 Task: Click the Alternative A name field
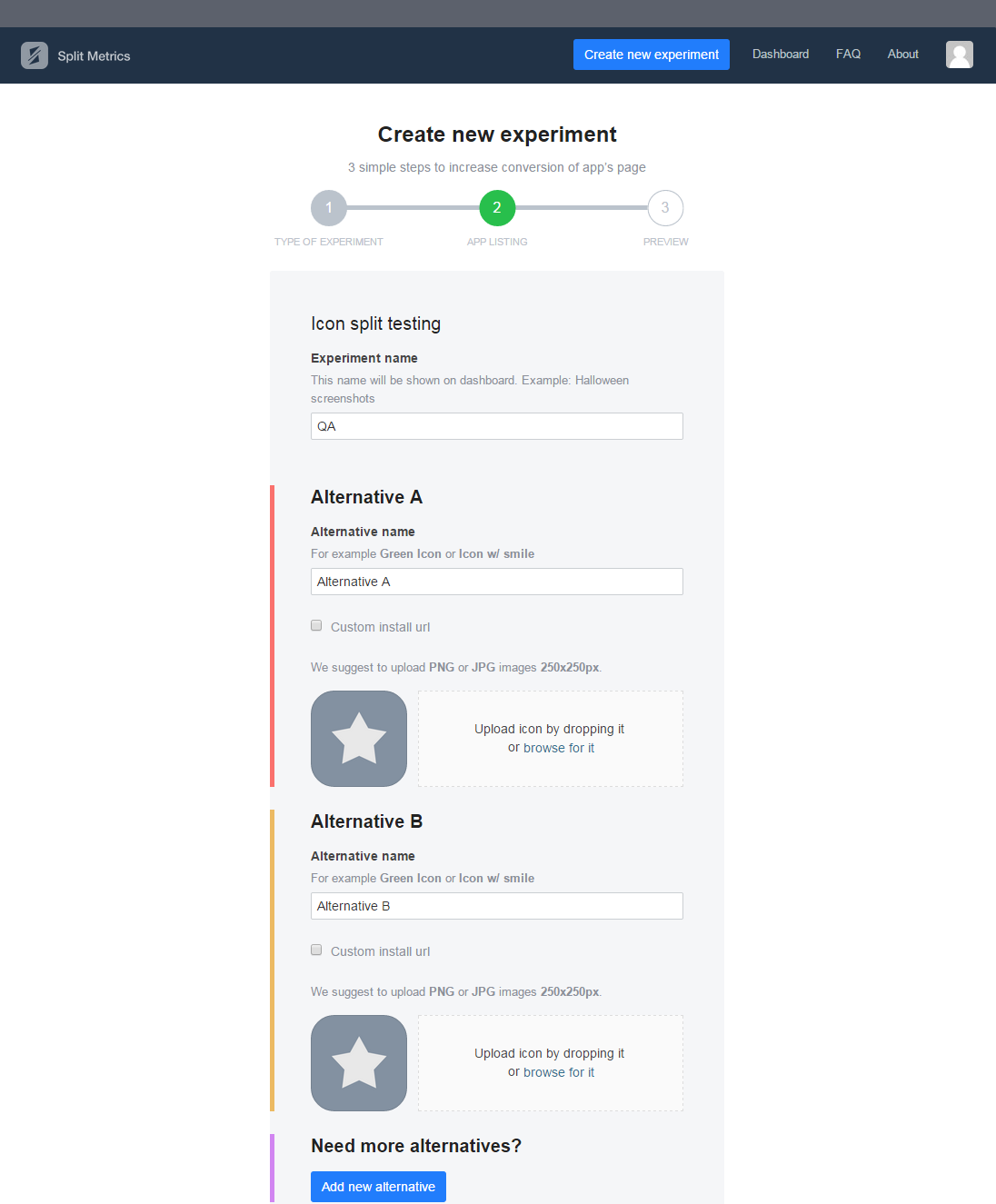(x=496, y=582)
